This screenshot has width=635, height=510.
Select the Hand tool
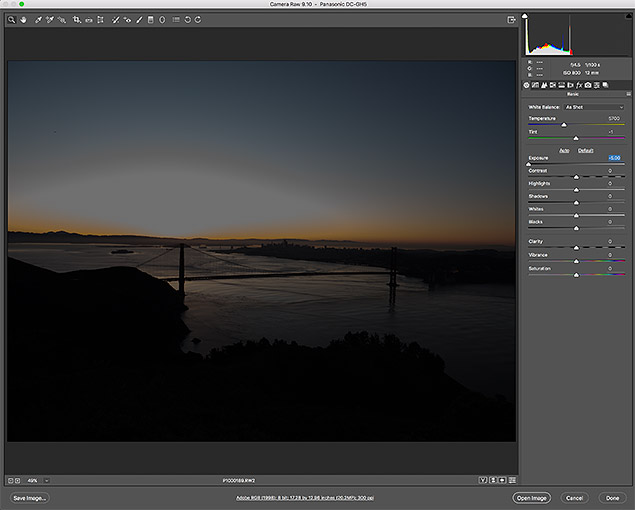(x=24, y=20)
